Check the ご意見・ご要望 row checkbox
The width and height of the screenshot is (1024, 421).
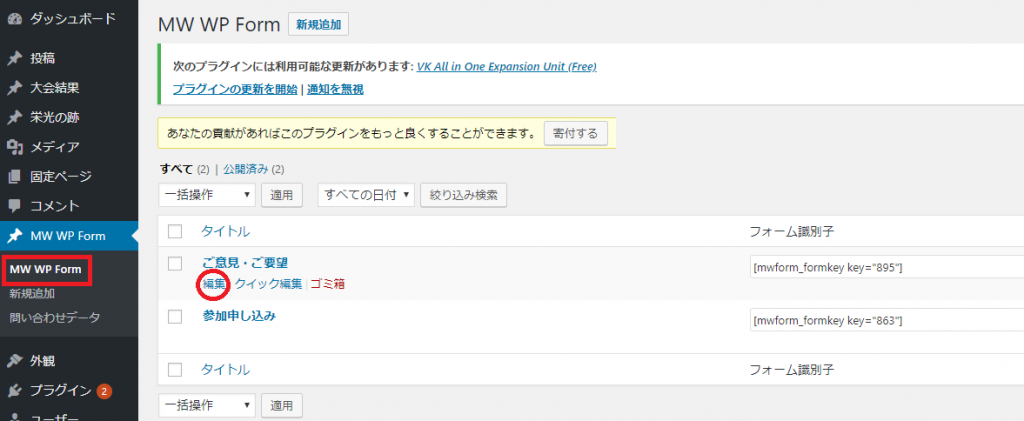(x=175, y=263)
